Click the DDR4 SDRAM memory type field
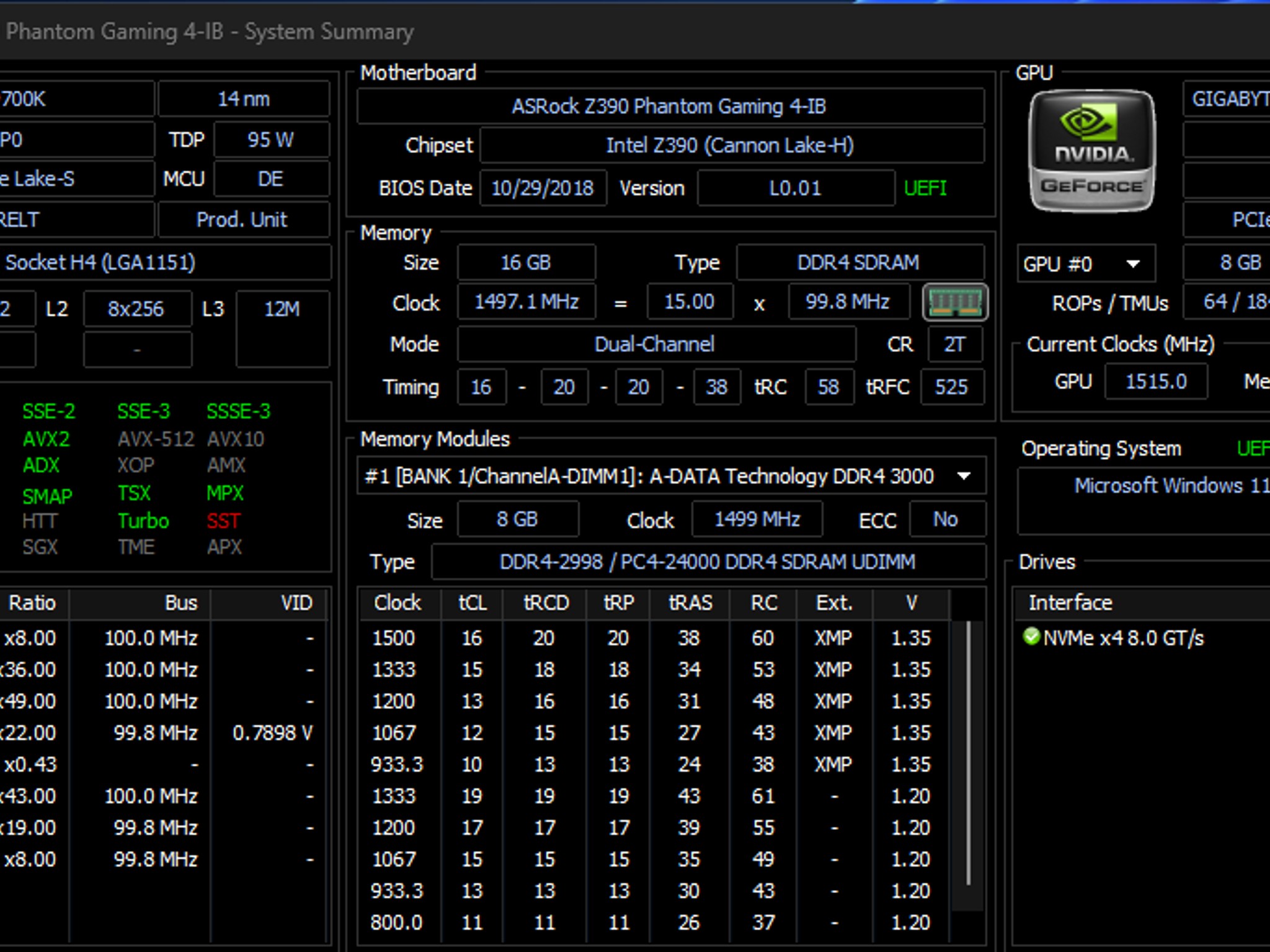 coord(859,263)
